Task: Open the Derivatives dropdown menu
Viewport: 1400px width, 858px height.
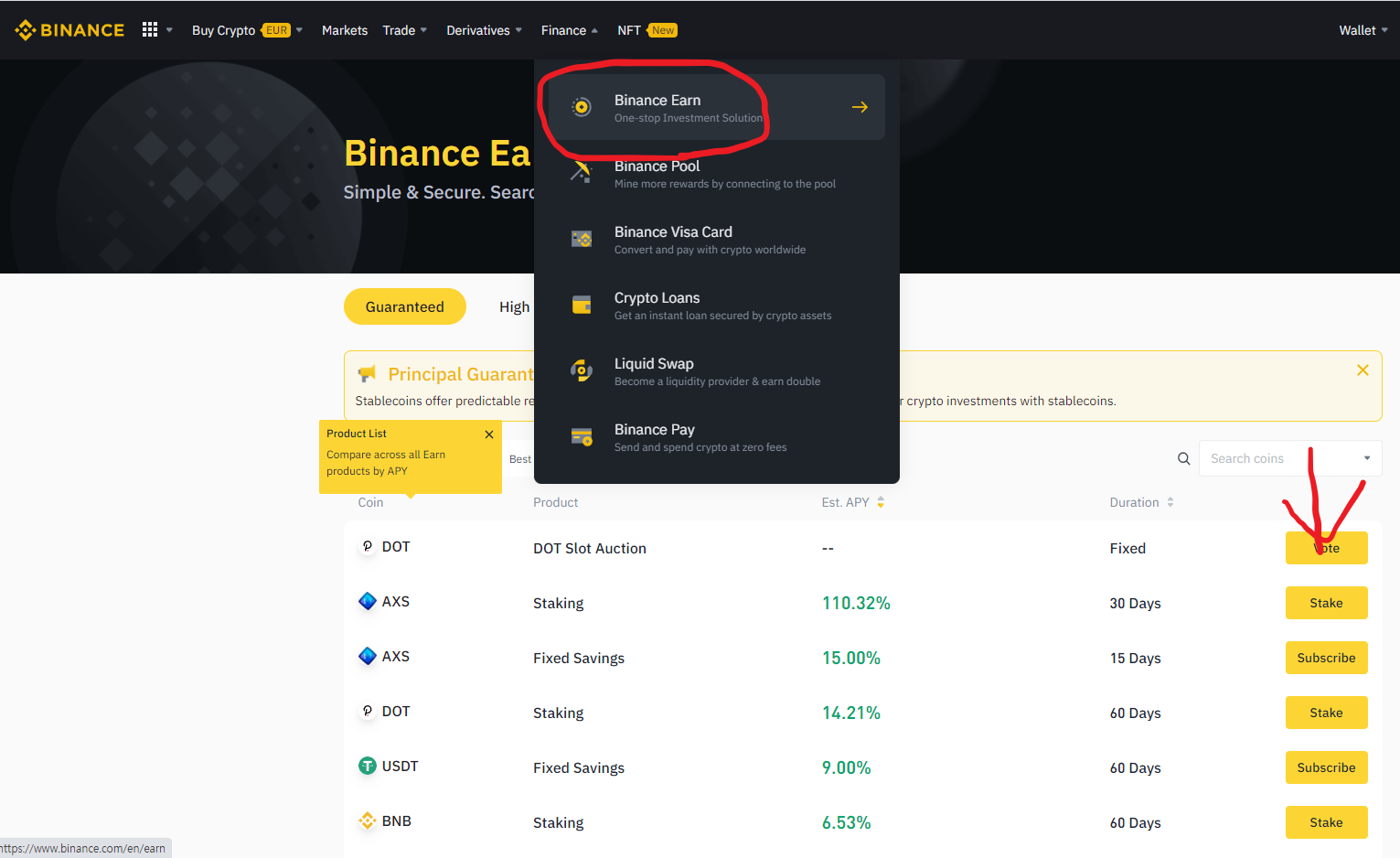Action: 485,30
